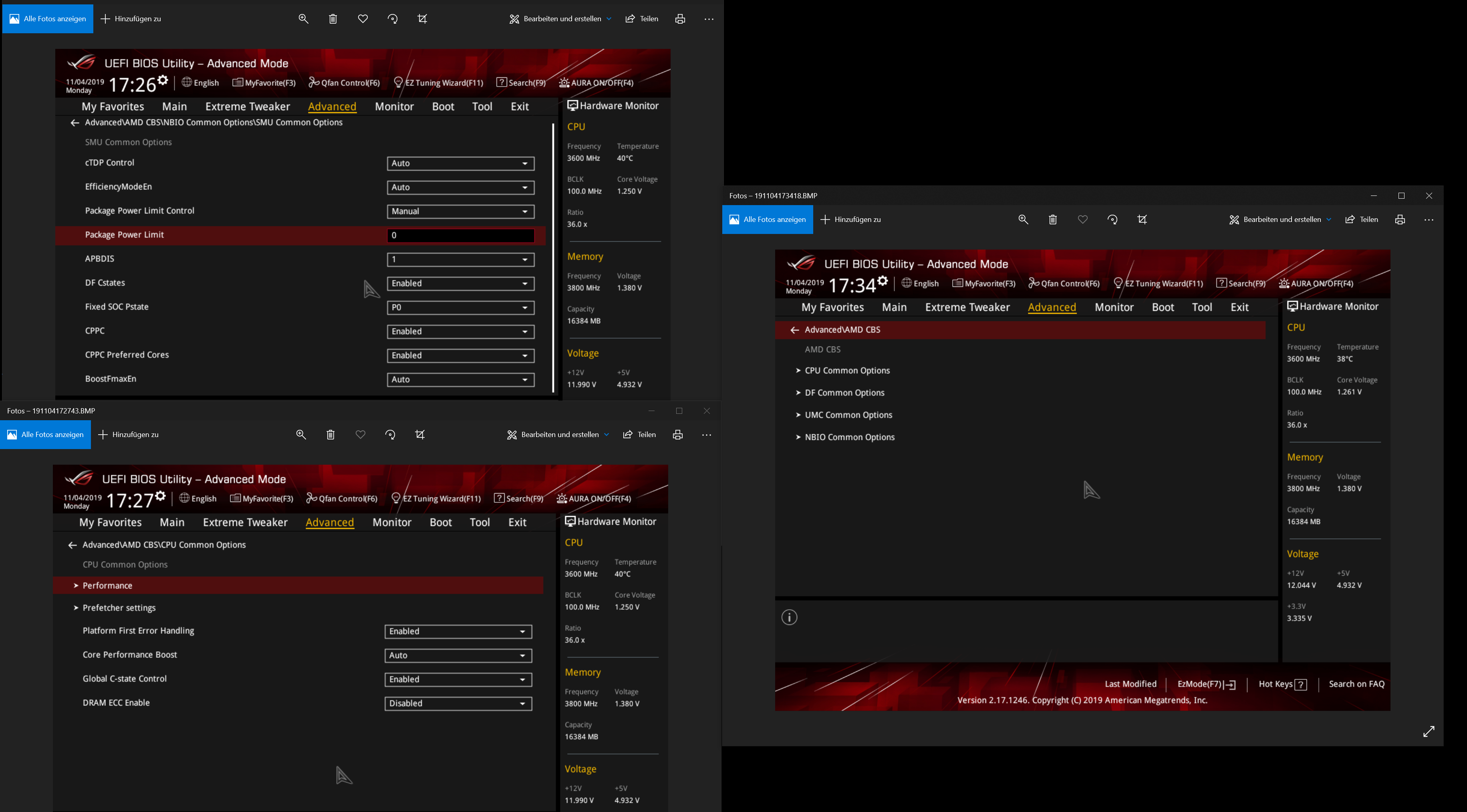Click the fullscreen expand arrows in 191104173418.BMP window

pyautogui.click(x=1429, y=731)
